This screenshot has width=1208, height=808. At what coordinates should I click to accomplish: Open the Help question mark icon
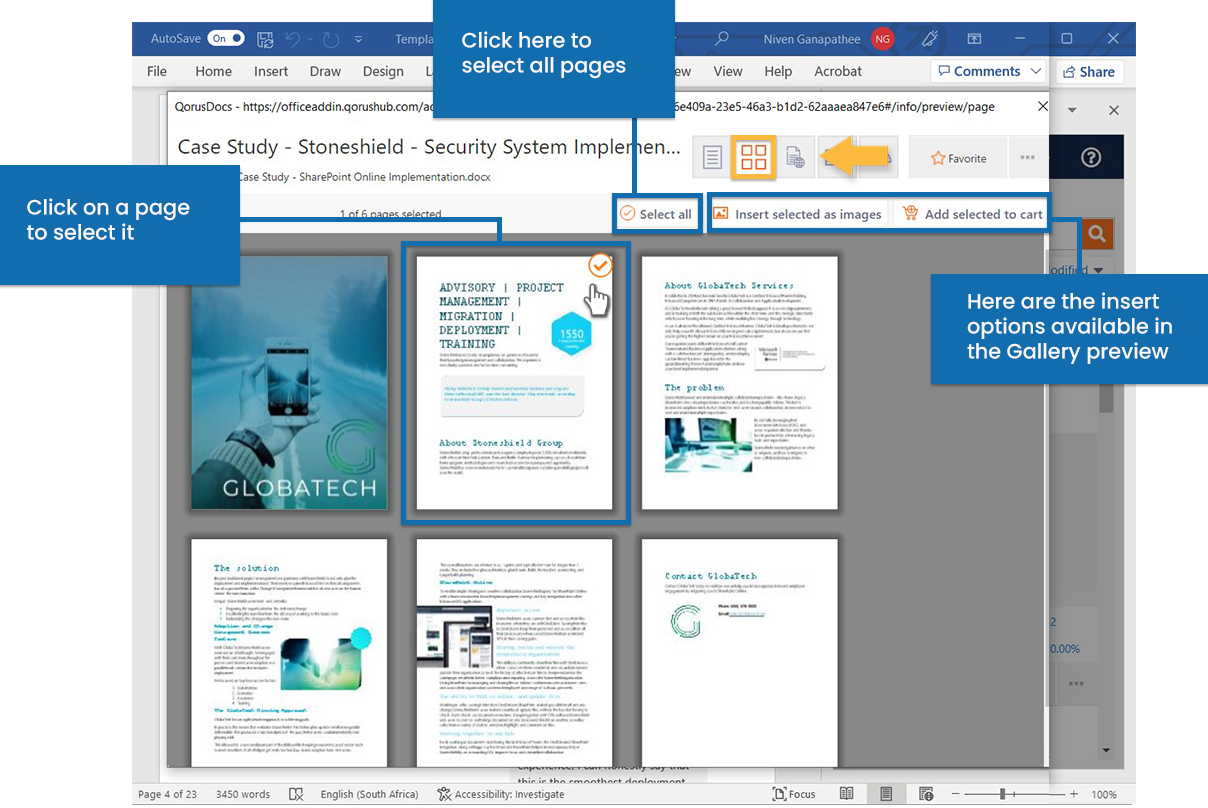(1089, 157)
